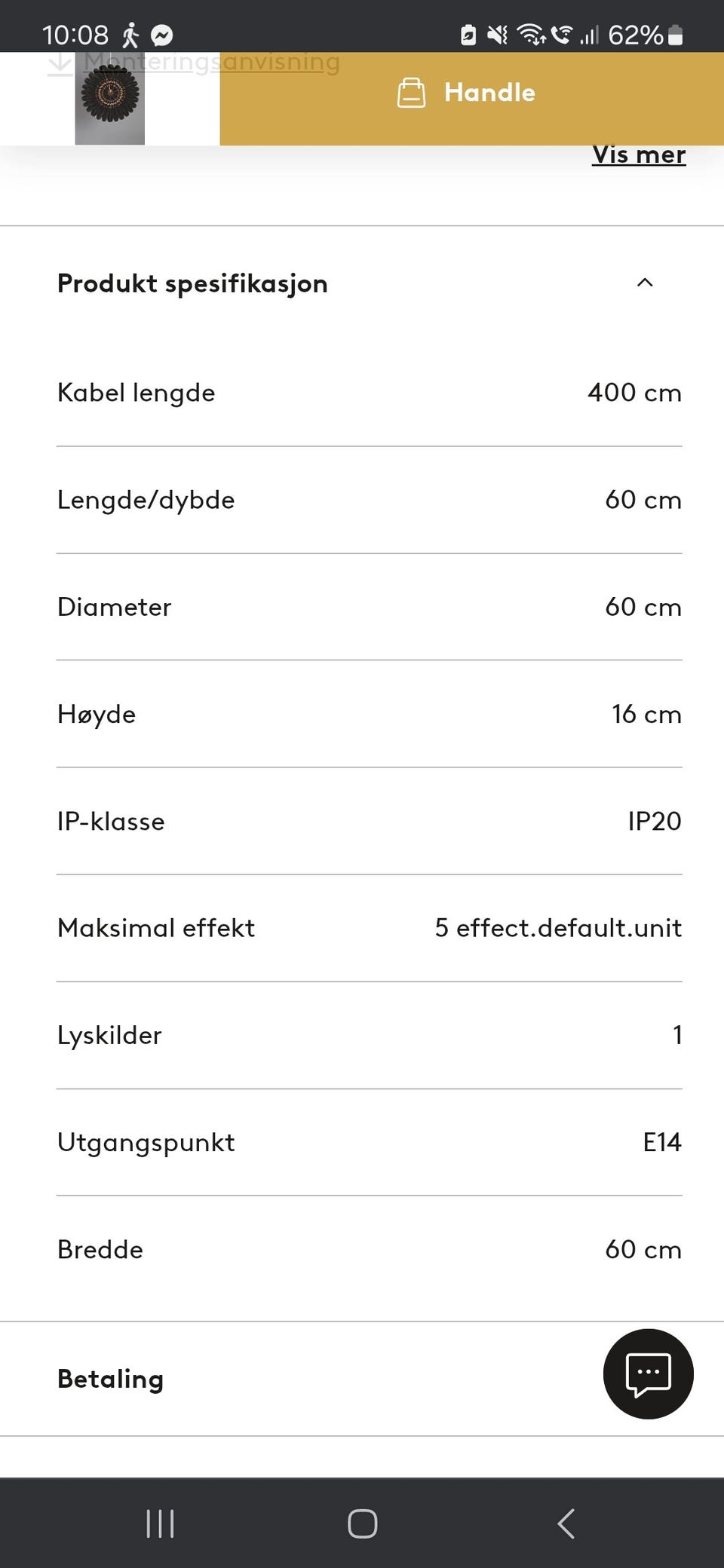The image size is (724, 1568).
Task: Tap the Android home button
Action: tap(362, 1523)
